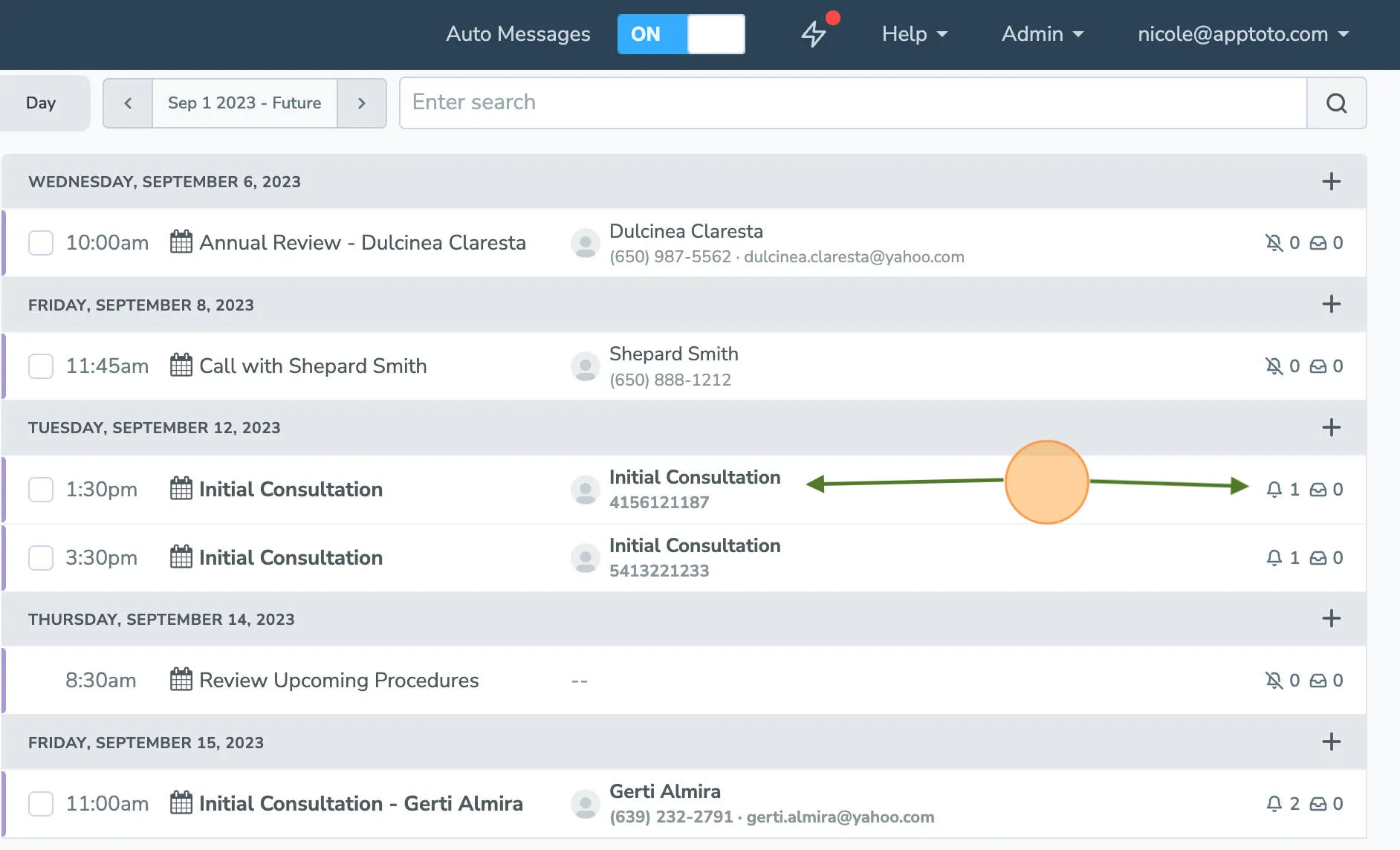Screen dimensions: 1400x850
Task: Click Dulcinea Claresta's contact avatar icon
Action: pos(586,242)
